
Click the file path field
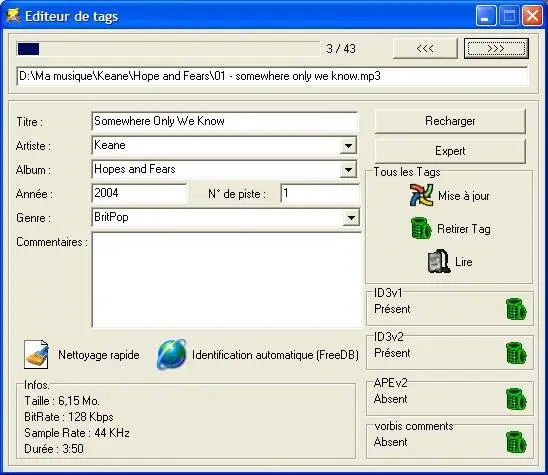tap(272, 76)
